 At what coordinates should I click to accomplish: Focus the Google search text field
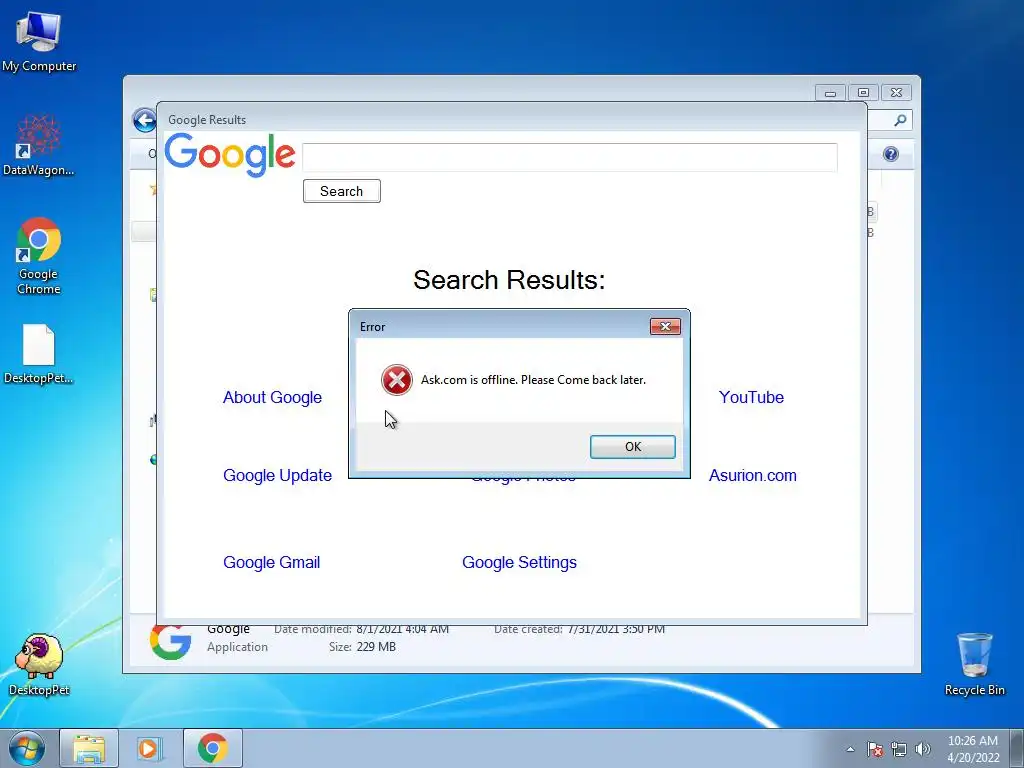click(570, 157)
